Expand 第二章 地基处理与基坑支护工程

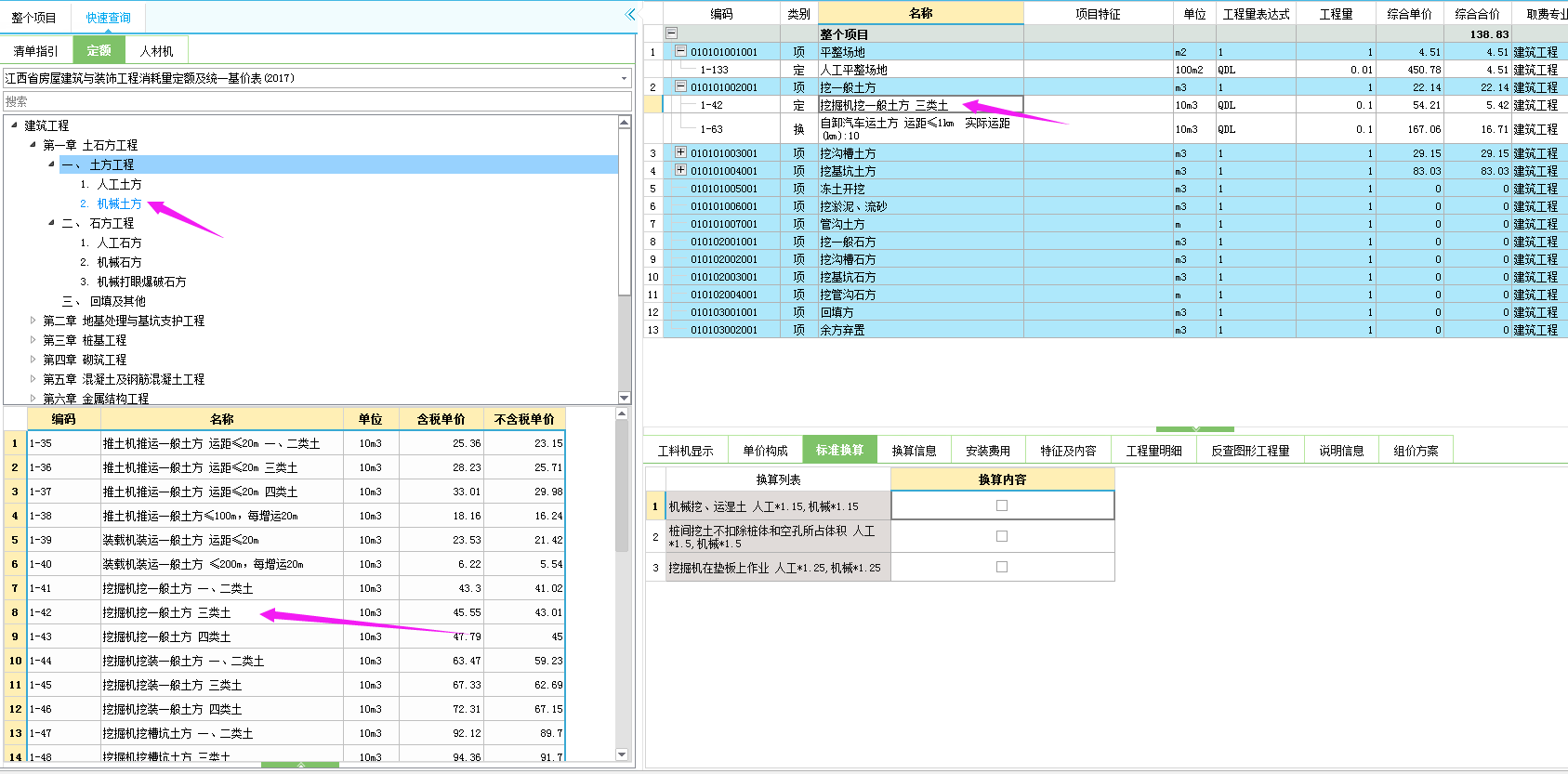point(33,320)
